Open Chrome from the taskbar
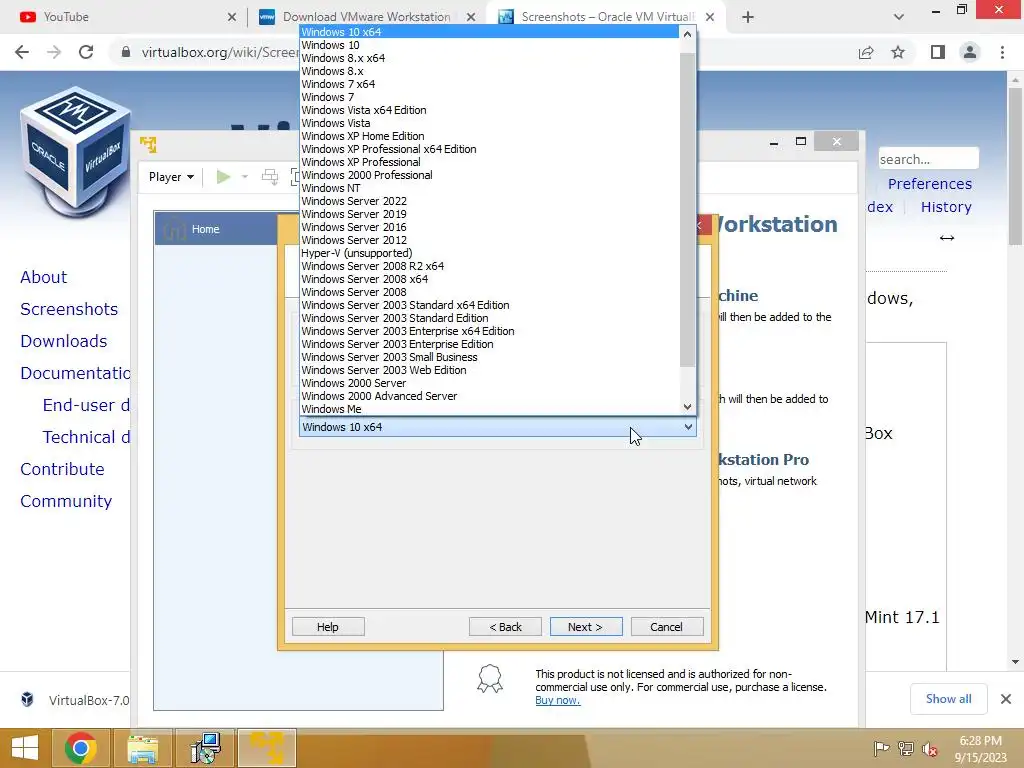This screenshot has width=1024, height=768. [x=81, y=748]
